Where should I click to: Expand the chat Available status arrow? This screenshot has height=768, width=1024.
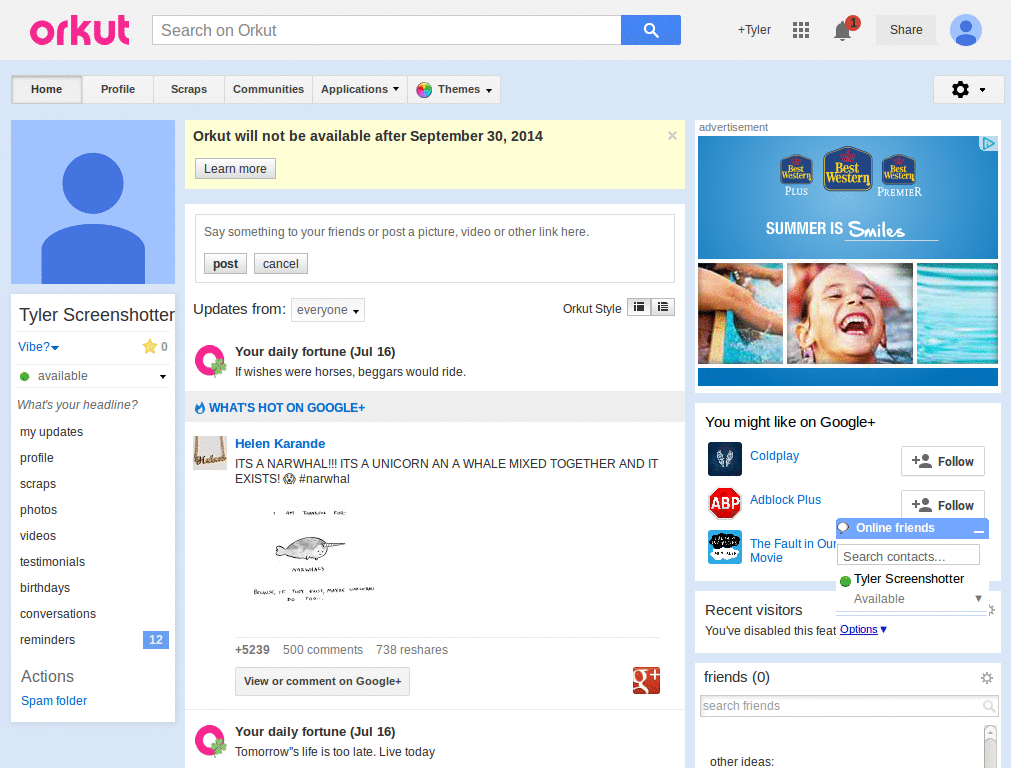click(978, 598)
